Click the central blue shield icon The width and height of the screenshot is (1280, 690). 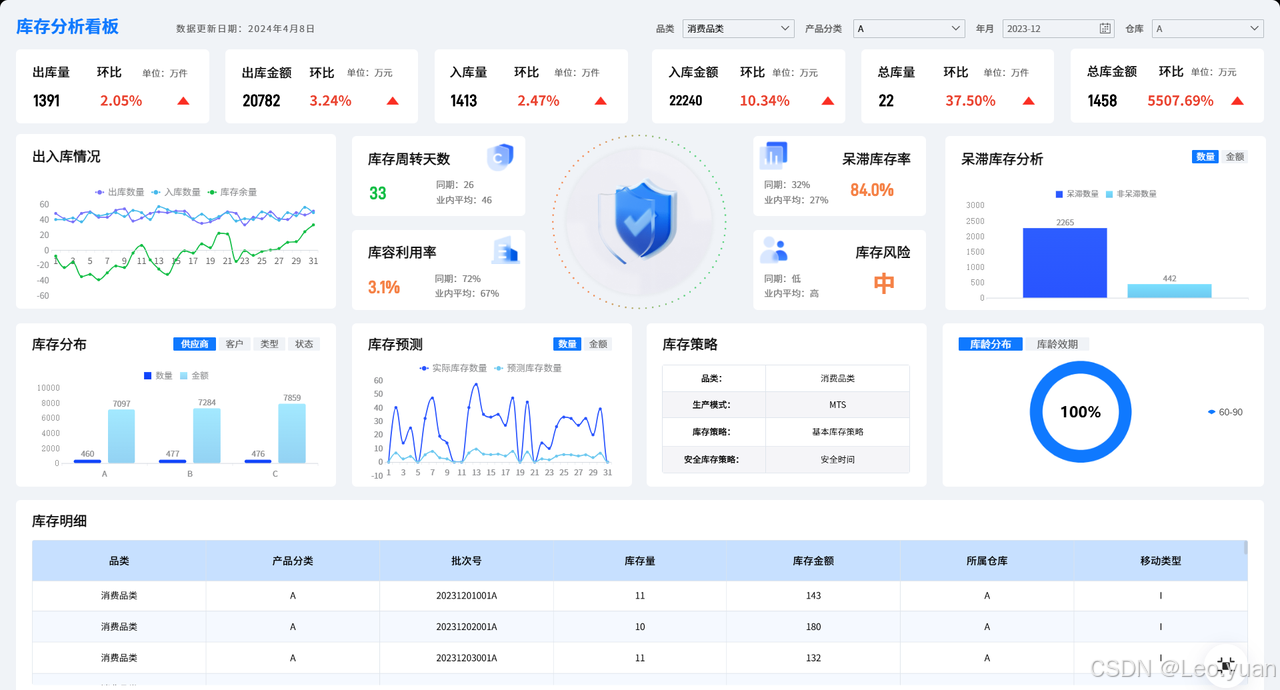pos(639,221)
